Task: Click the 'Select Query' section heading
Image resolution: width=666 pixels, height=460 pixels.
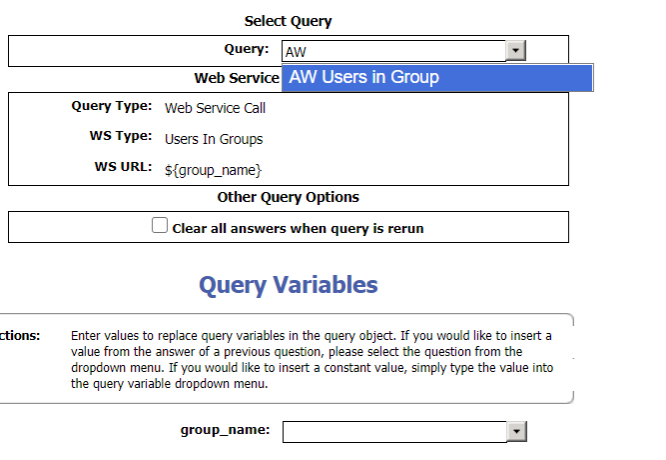Action: 288,21
